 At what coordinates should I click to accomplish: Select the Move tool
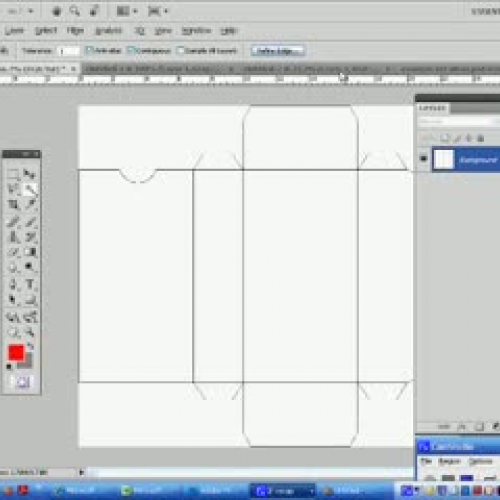click(30, 174)
